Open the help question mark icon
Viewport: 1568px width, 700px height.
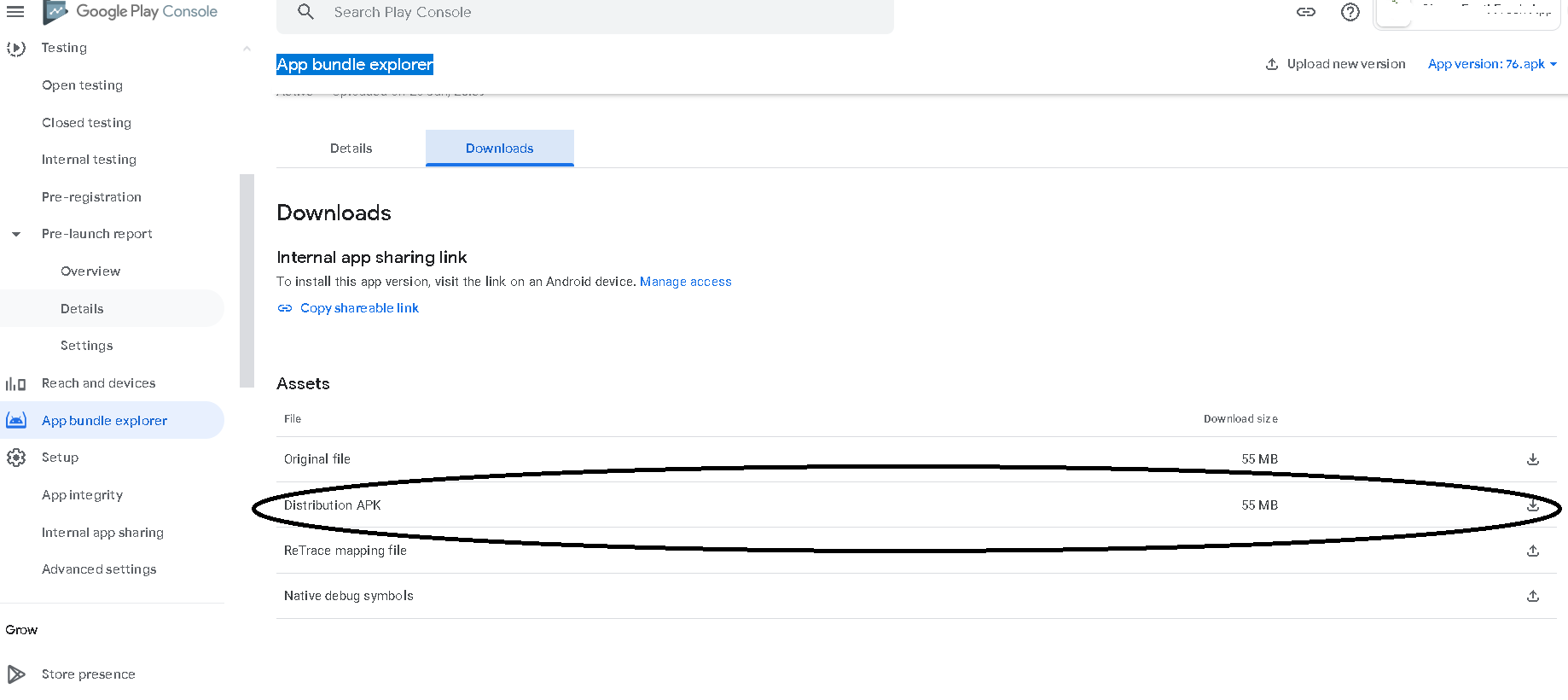click(1350, 12)
